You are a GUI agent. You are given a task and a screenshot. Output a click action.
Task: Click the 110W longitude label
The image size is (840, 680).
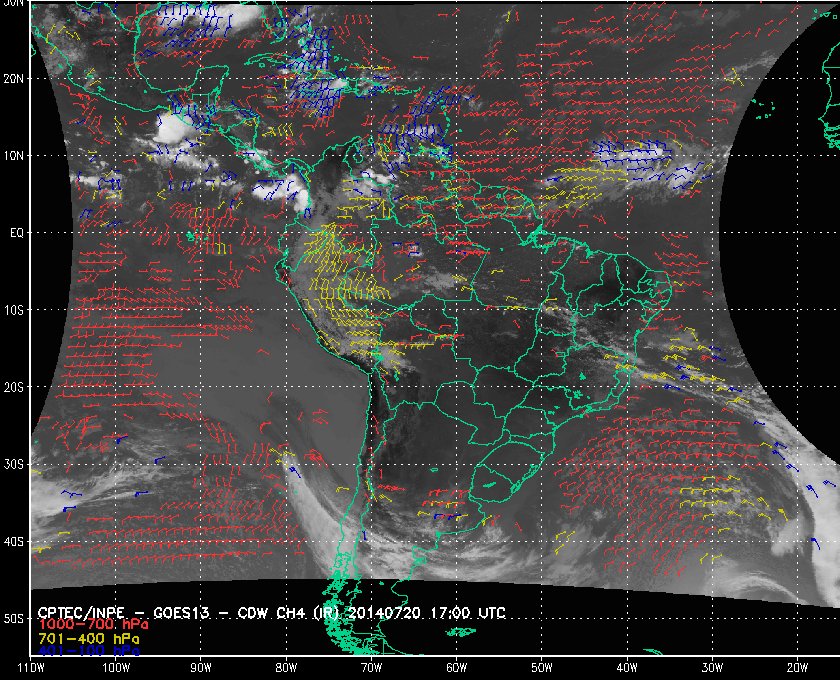tap(30, 667)
